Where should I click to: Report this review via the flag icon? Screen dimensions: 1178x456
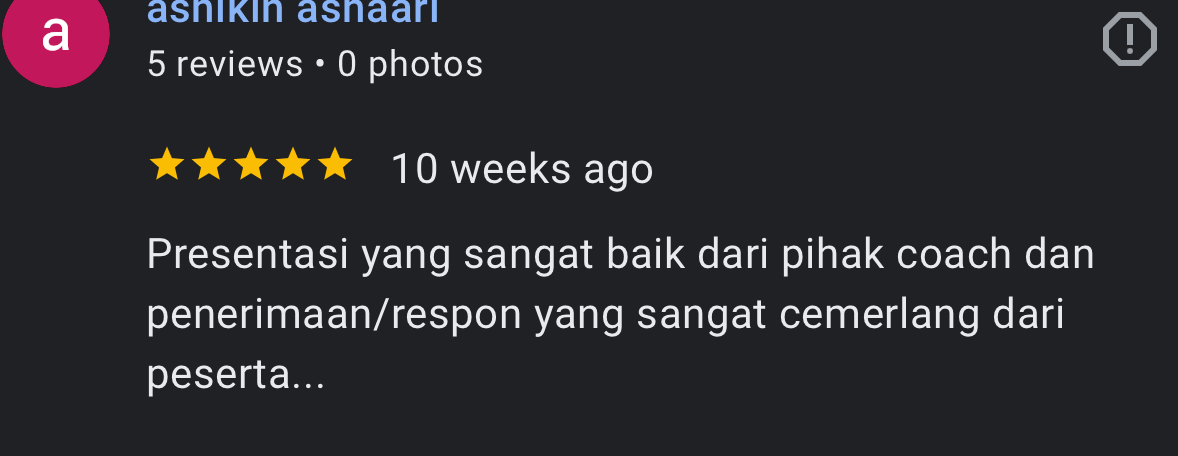click(x=1129, y=39)
